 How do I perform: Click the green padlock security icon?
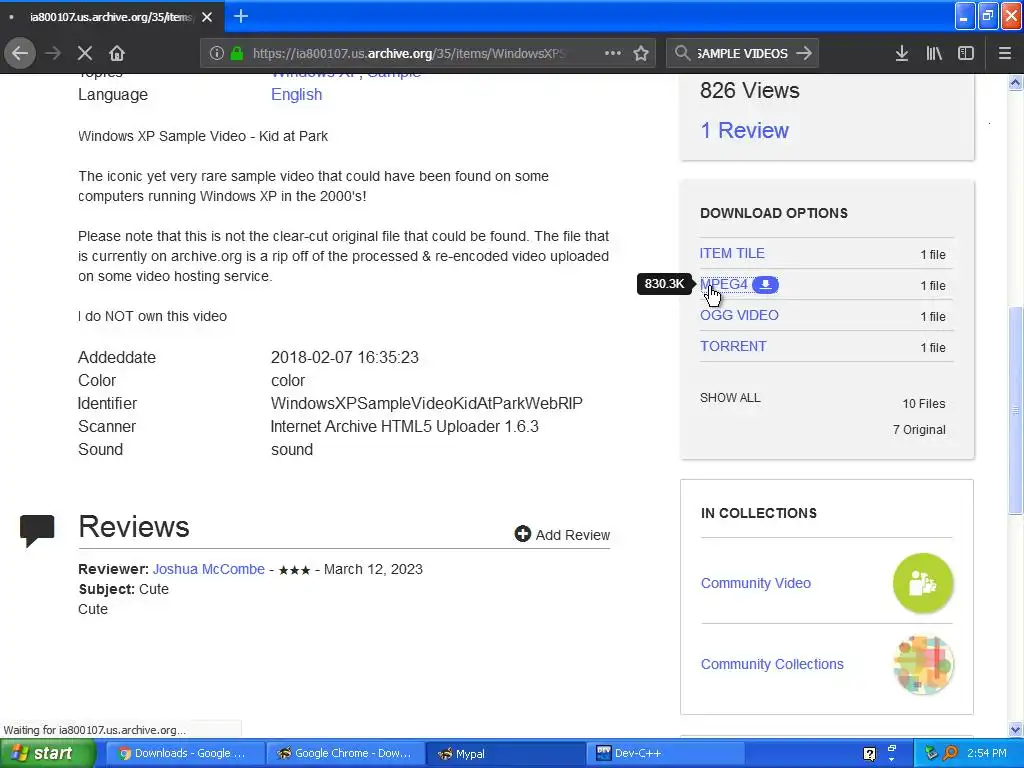pyautogui.click(x=237, y=54)
